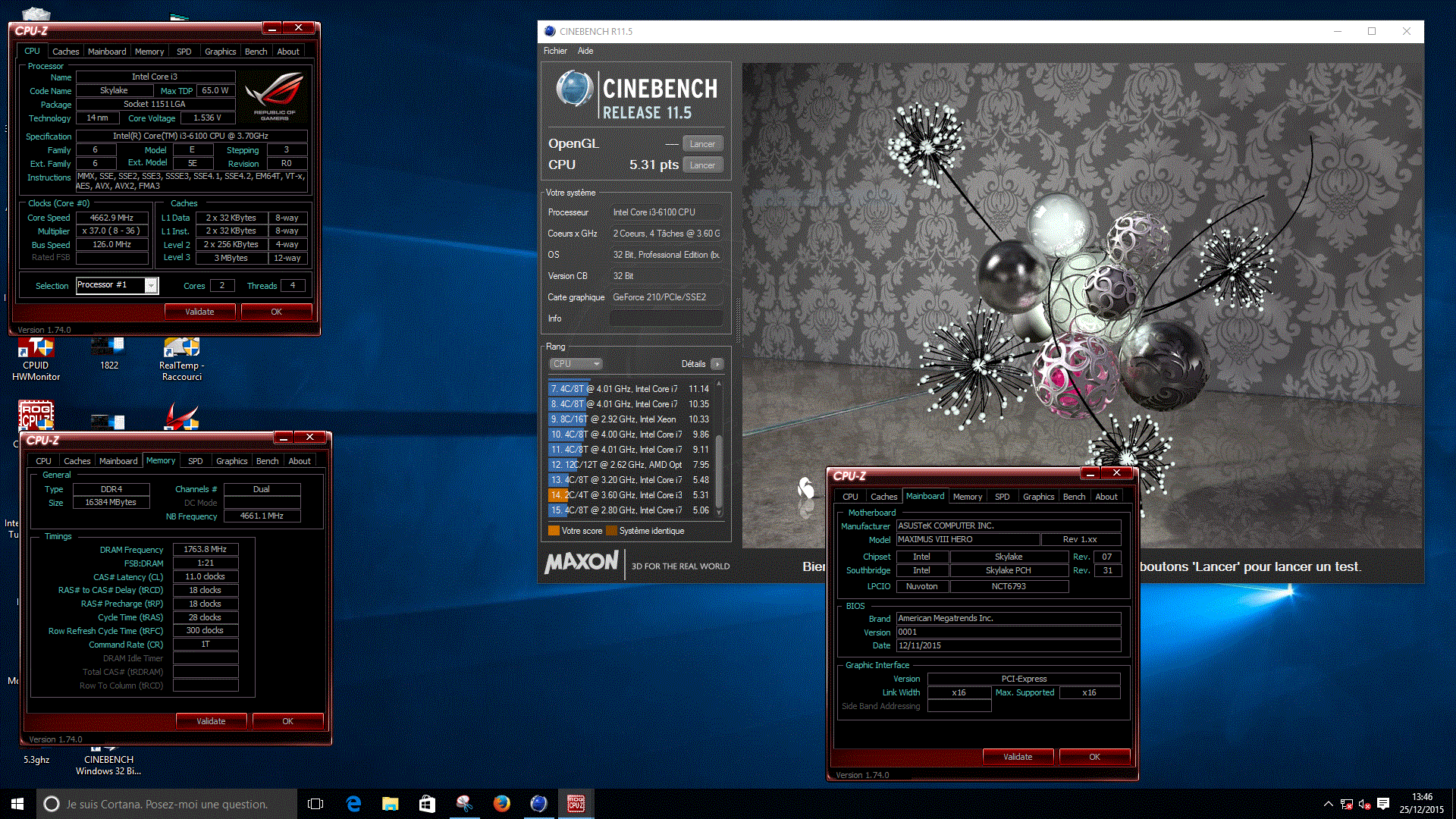Open network status tray icon

(1347, 804)
